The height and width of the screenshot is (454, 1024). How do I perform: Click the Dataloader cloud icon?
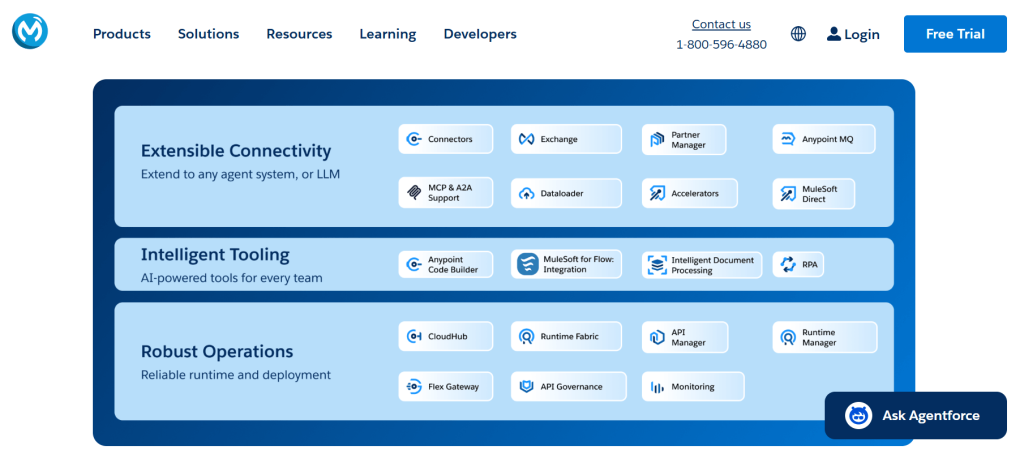[x=526, y=193]
